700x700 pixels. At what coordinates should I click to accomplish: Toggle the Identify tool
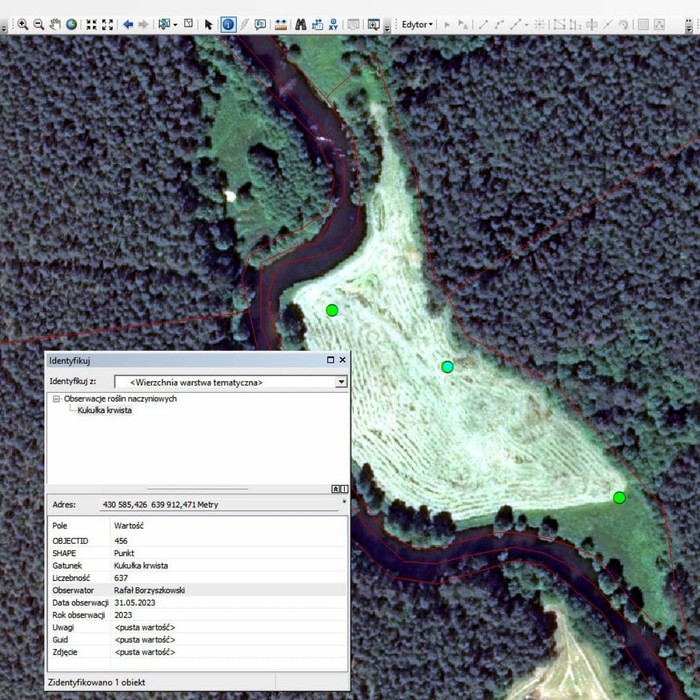228,24
